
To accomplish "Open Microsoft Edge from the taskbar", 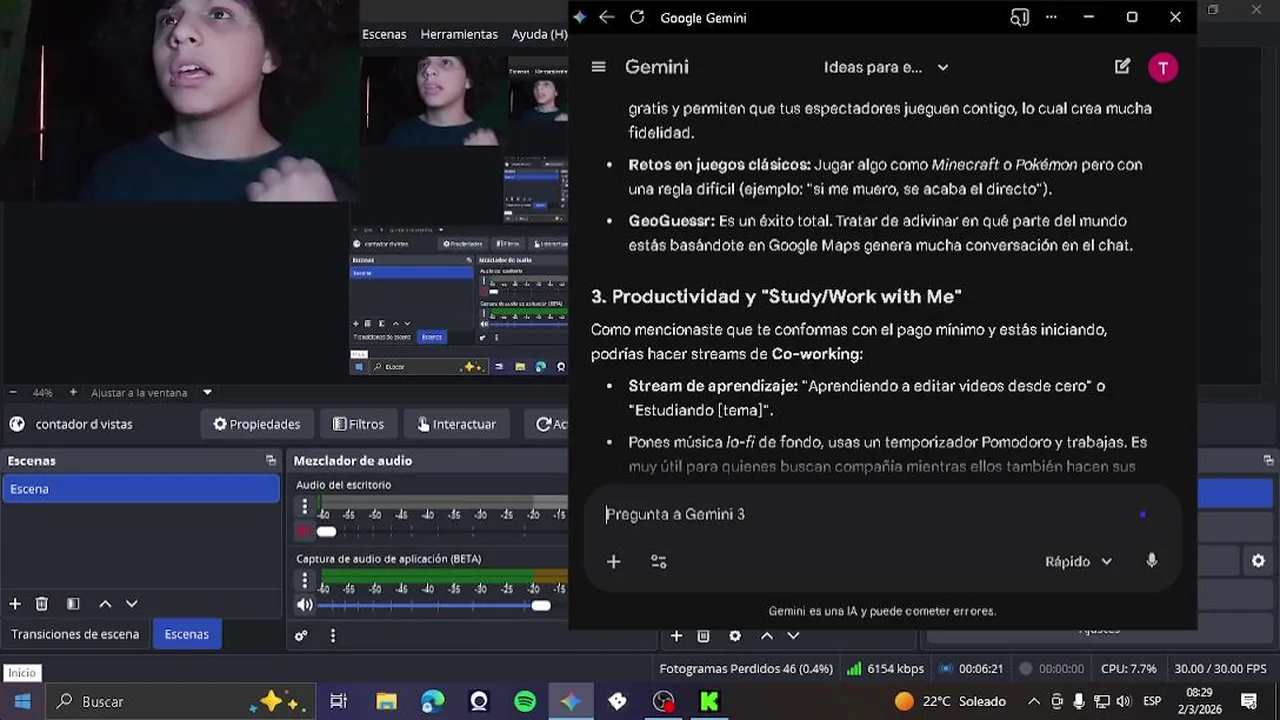I will point(433,701).
